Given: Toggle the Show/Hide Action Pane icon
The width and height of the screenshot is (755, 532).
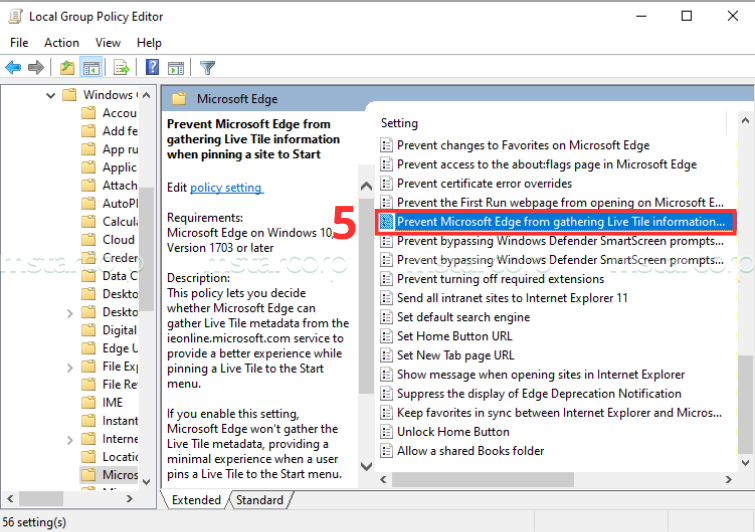Looking at the screenshot, I should (x=176, y=68).
